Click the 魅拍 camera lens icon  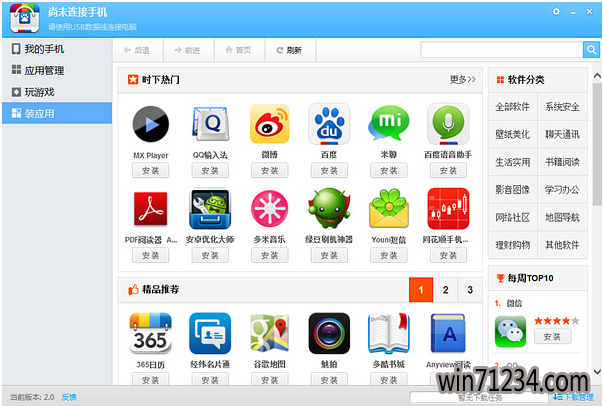click(329, 333)
